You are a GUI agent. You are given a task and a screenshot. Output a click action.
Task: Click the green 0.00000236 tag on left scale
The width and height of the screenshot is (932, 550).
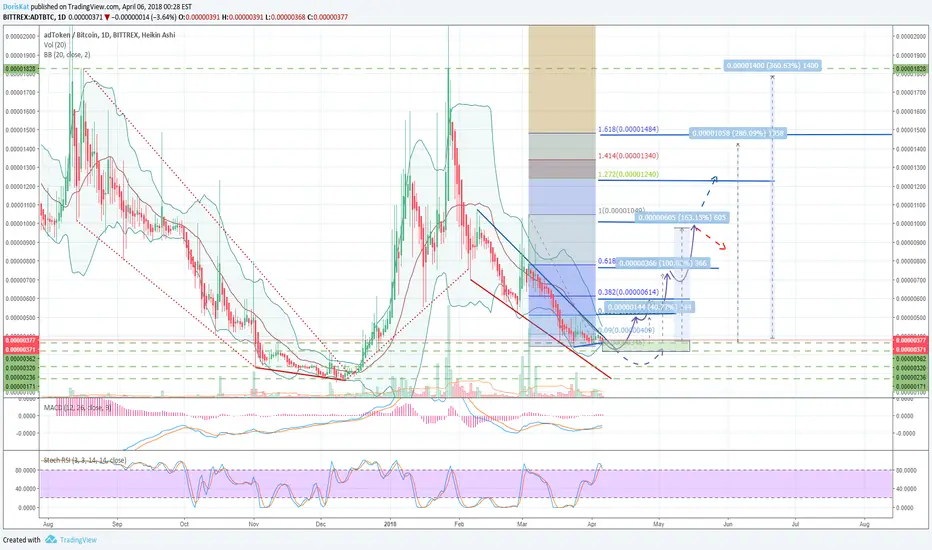20,377
